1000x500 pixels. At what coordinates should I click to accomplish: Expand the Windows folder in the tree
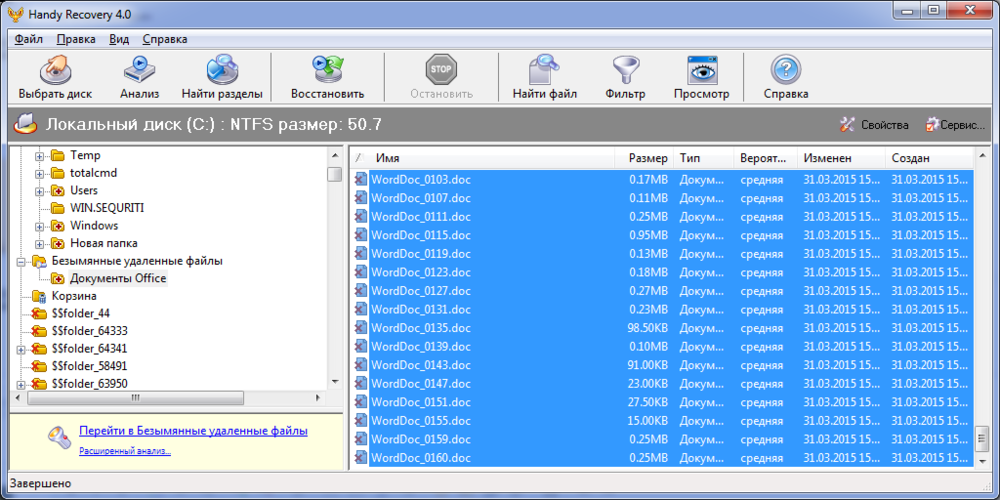(x=41, y=226)
